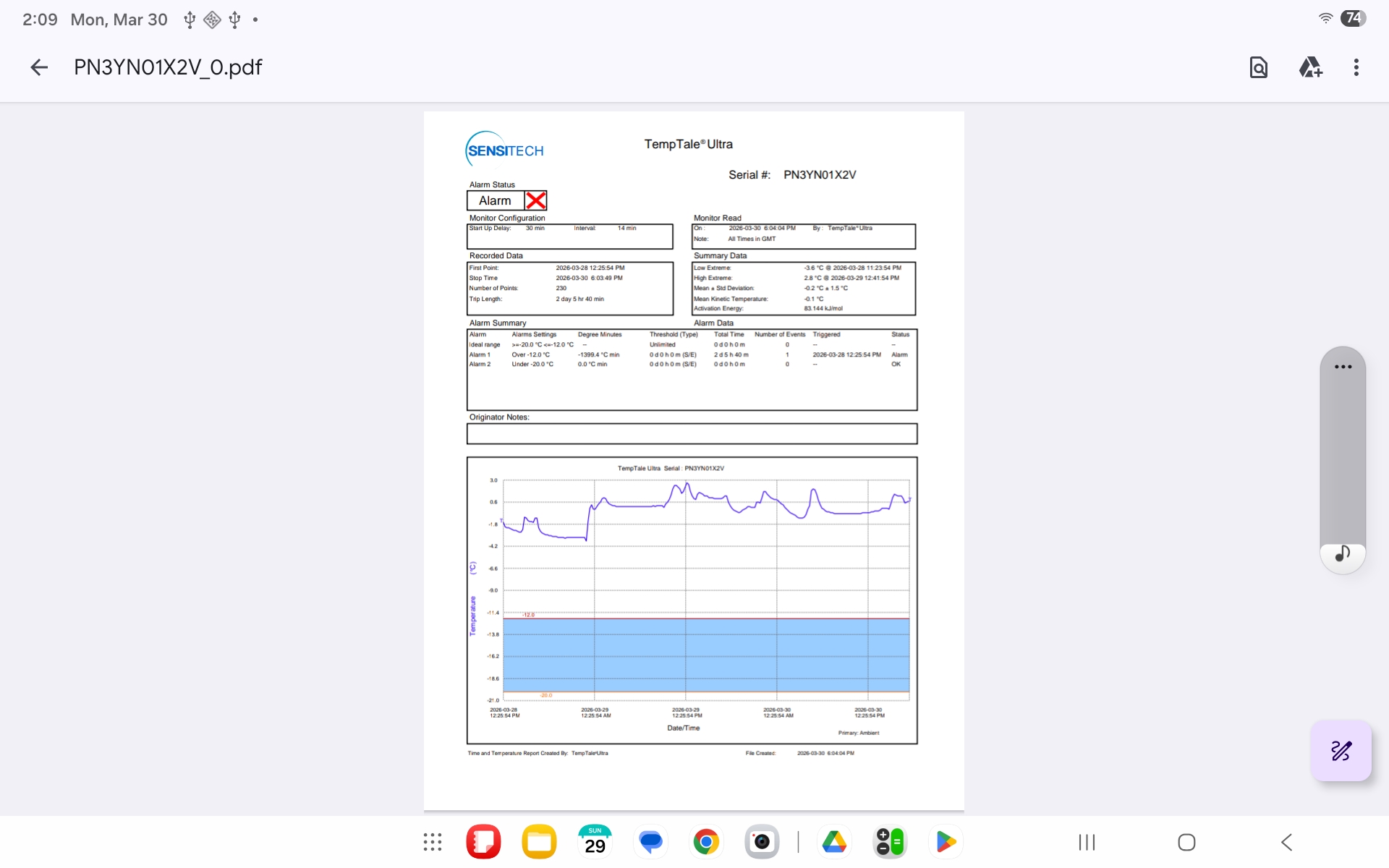Open Google Play Store
This screenshot has height=868, width=1389.
pos(946,842)
